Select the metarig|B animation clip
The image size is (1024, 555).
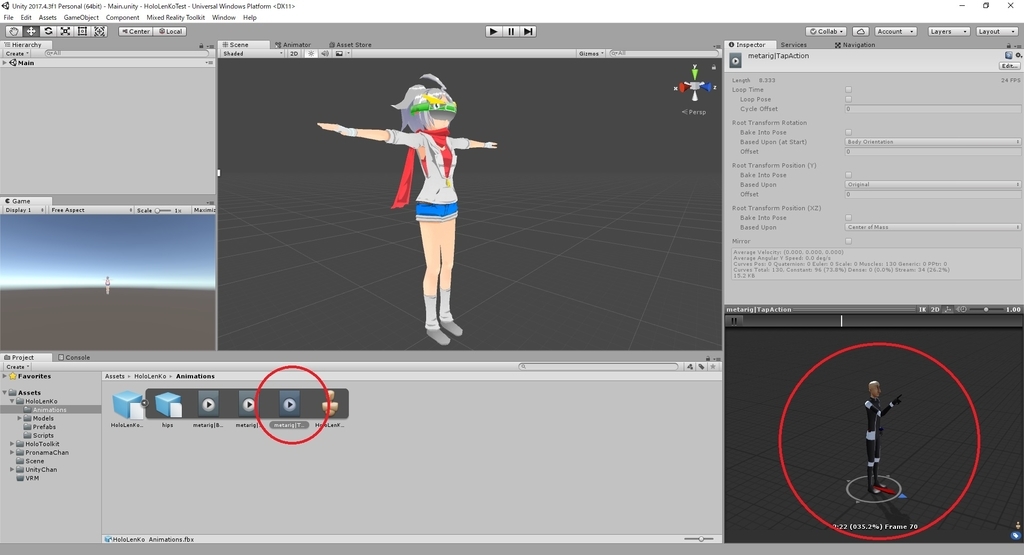pos(208,405)
